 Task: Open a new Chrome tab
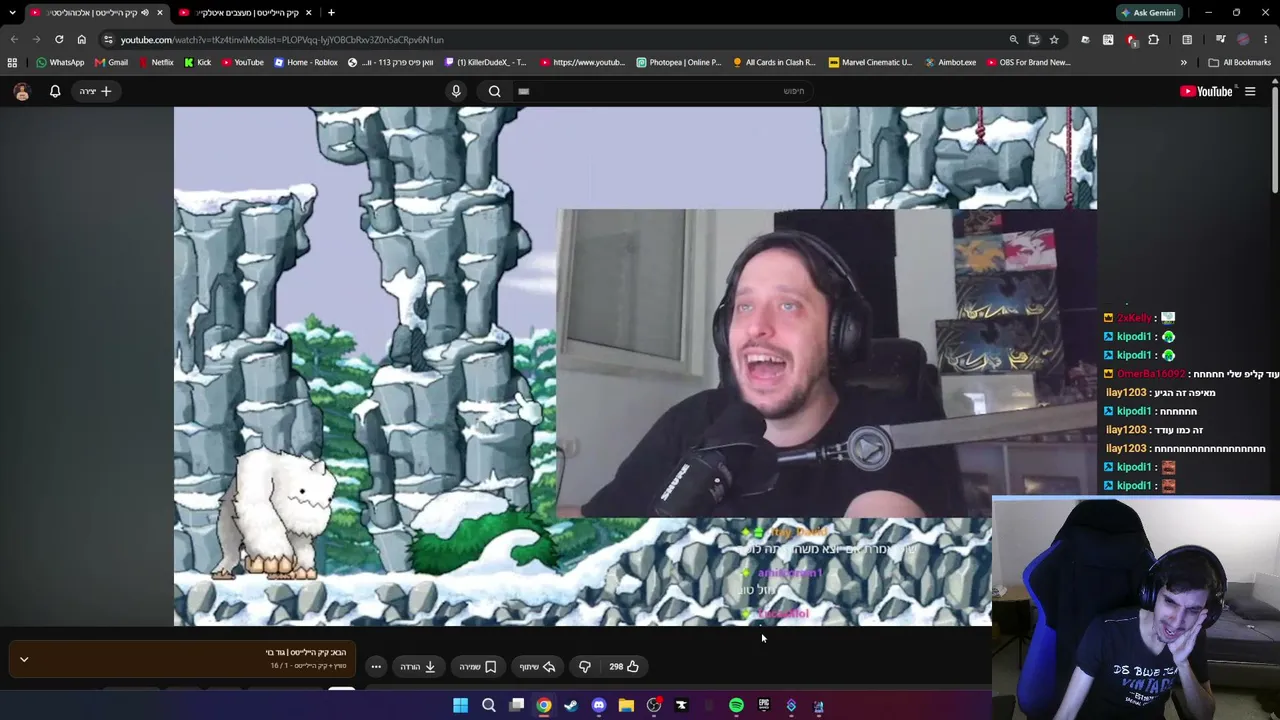[x=331, y=13]
